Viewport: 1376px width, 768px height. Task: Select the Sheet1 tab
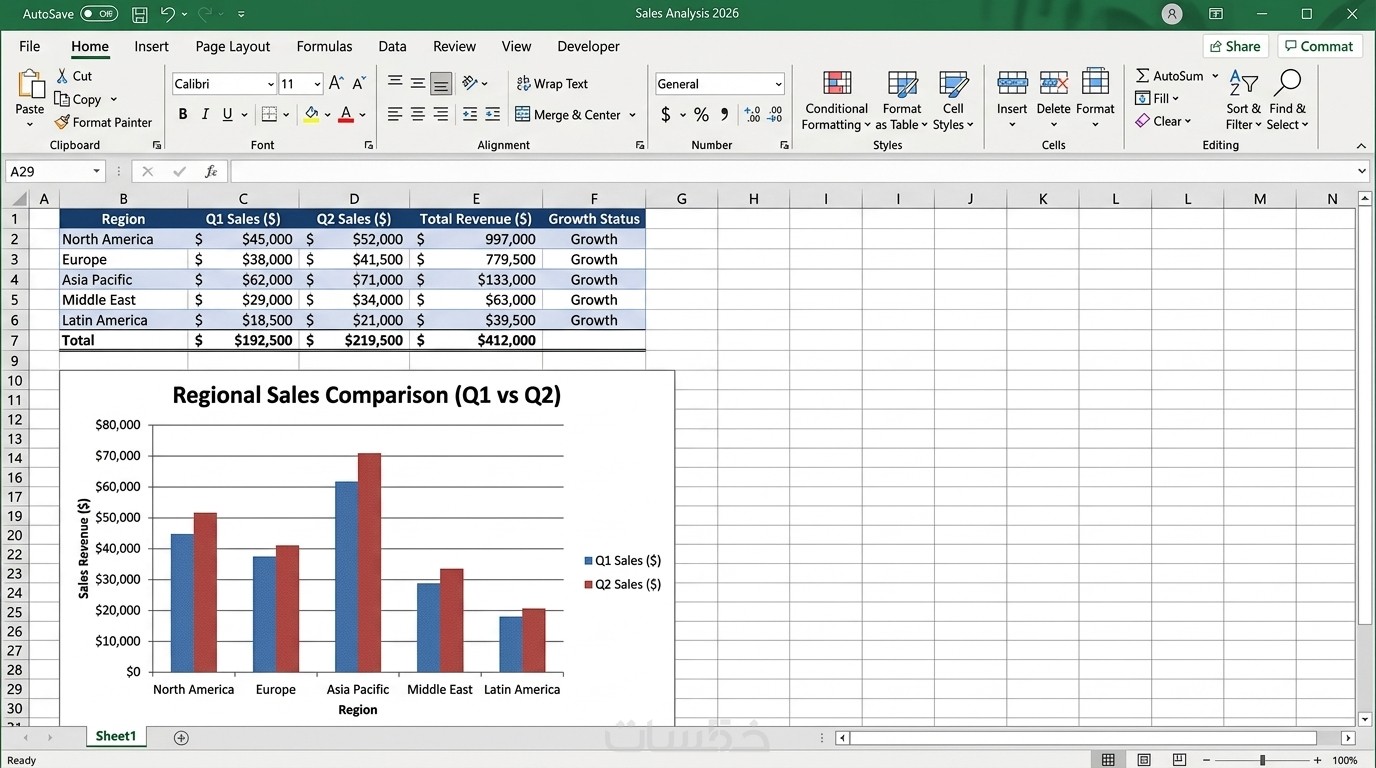click(116, 737)
